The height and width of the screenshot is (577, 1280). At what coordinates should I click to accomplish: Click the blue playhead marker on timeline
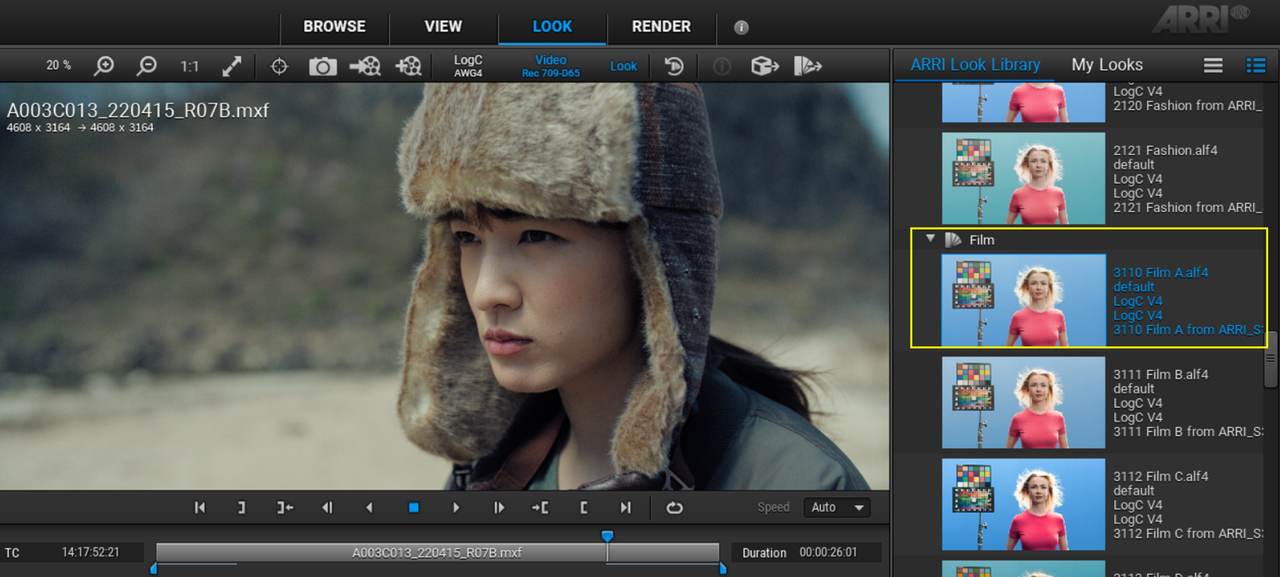coord(607,536)
